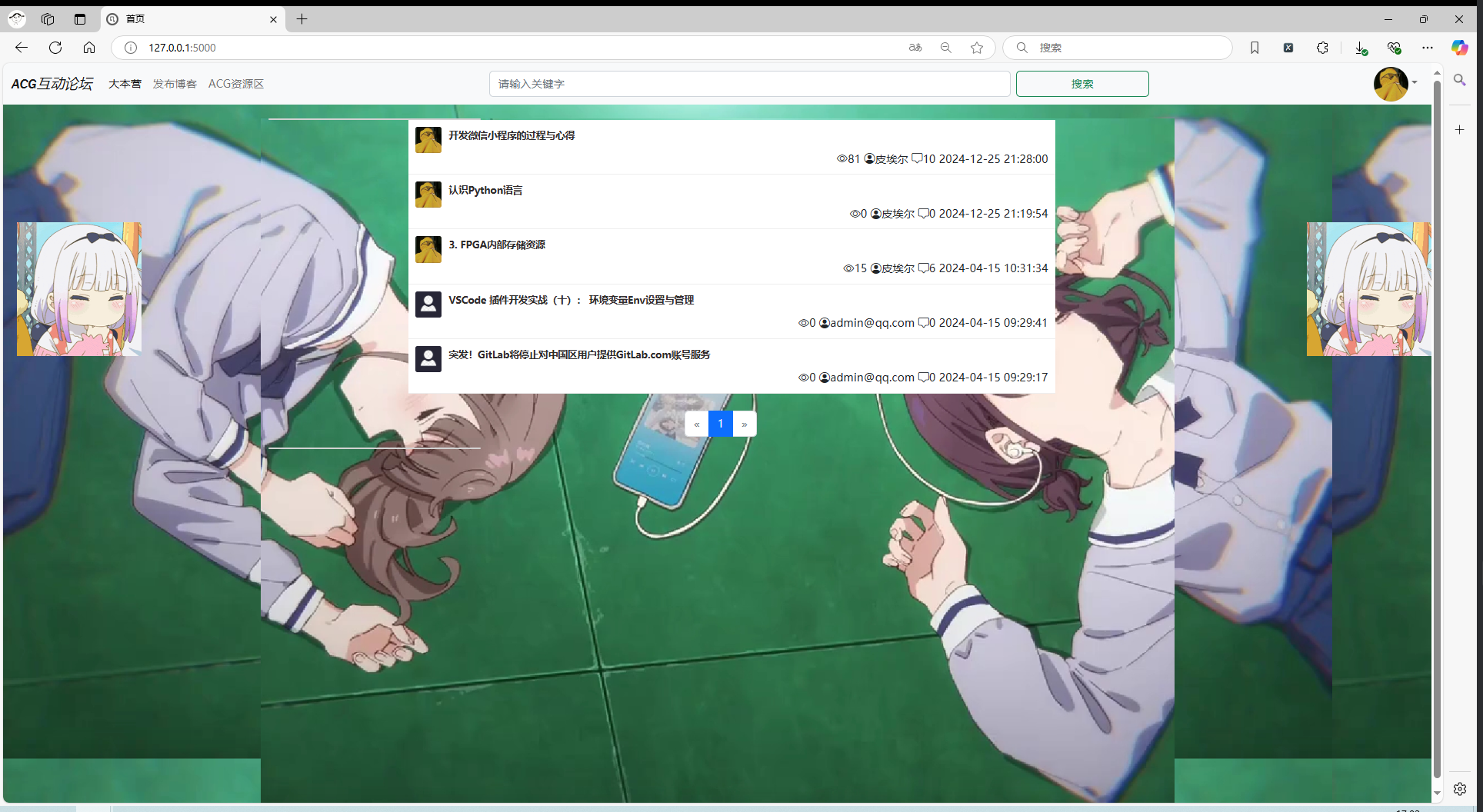
Task: Open sidebar settings gear
Action: click(x=1460, y=789)
